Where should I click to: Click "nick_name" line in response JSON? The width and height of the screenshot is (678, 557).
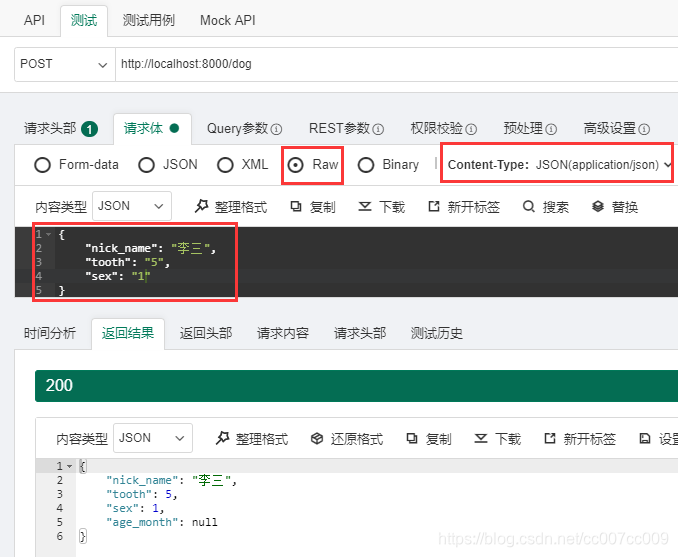[171, 480]
